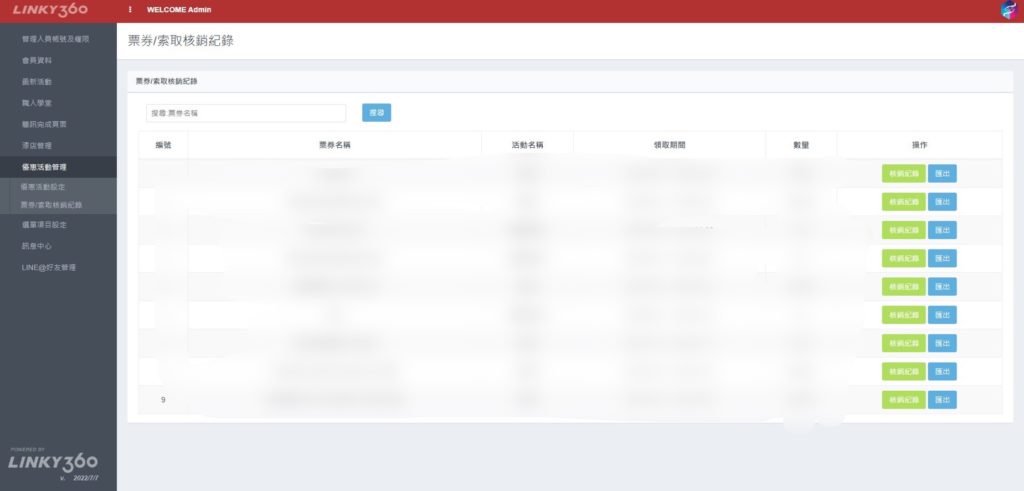The image size is (1024, 491).
Task: Open 管理人員帳號及權限 in the sidebar
Action: pos(56,39)
